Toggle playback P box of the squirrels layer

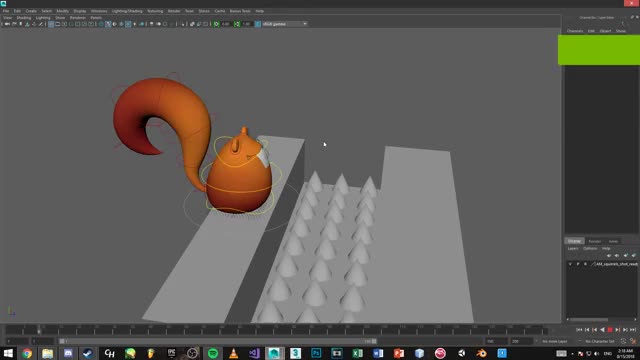[x=578, y=264]
